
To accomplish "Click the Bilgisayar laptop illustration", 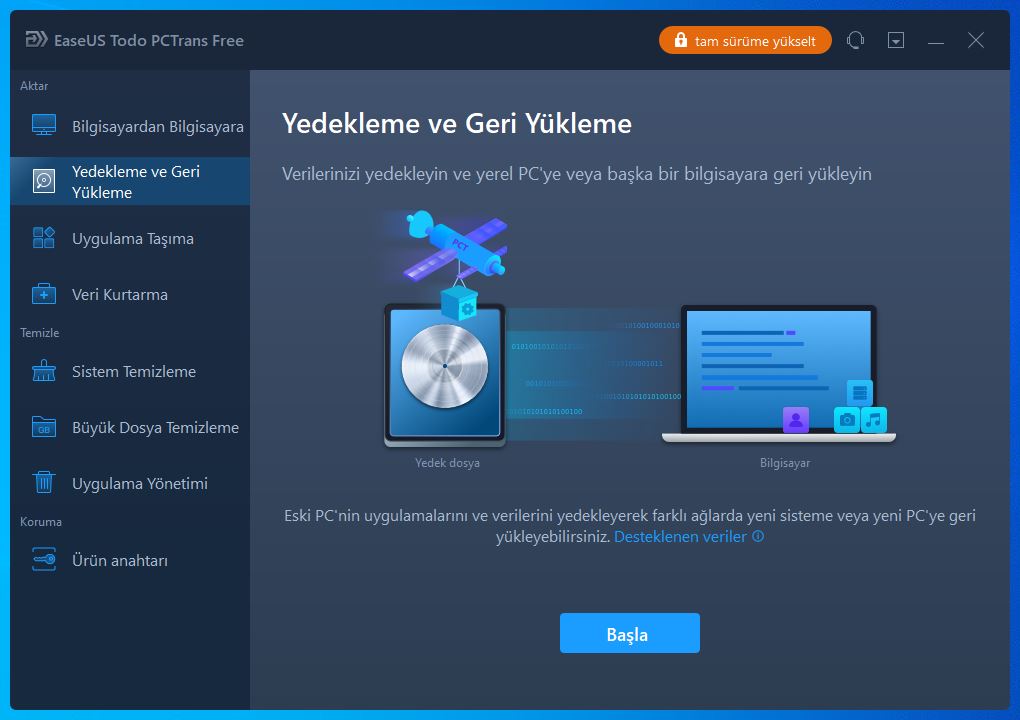I will click(779, 375).
